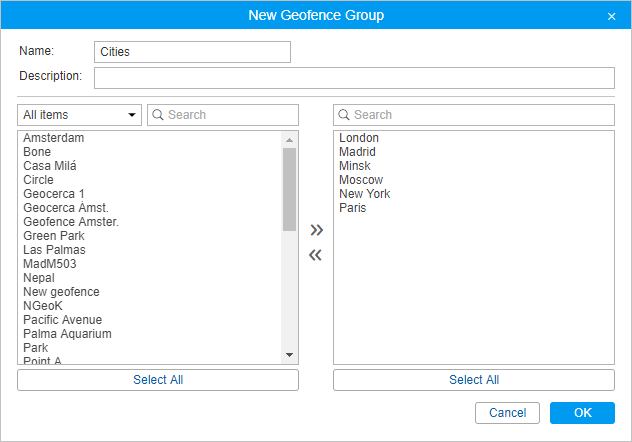This screenshot has width=632, height=442.
Task: Choose London in the group list
Action: [x=359, y=138]
